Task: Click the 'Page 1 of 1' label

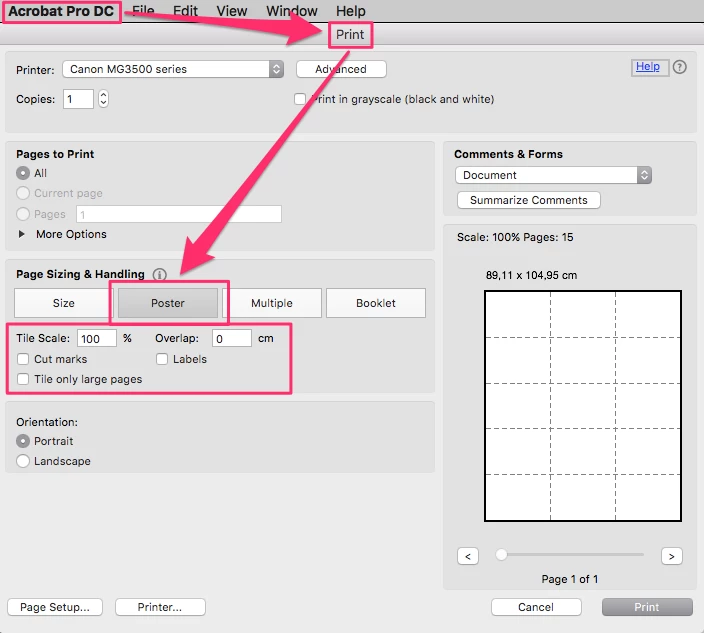Action: pos(570,579)
